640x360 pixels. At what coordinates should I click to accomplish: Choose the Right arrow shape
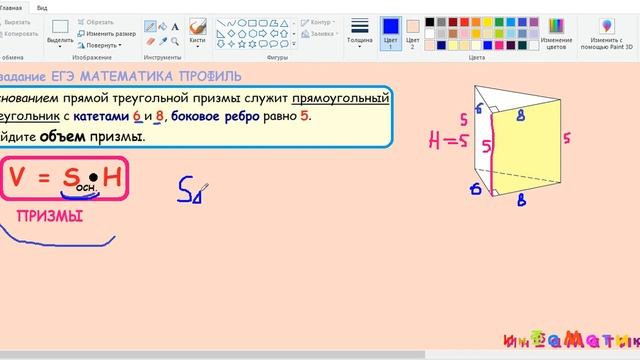263,33
